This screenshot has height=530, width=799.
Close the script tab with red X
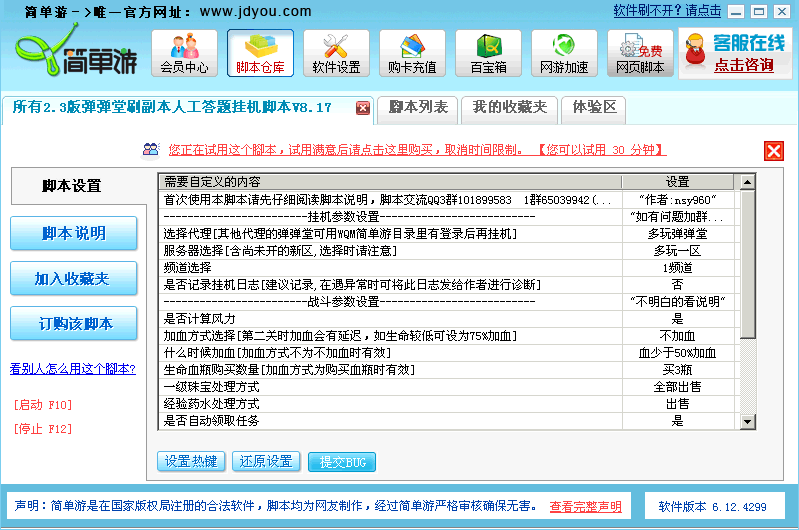click(x=363, y=108)
